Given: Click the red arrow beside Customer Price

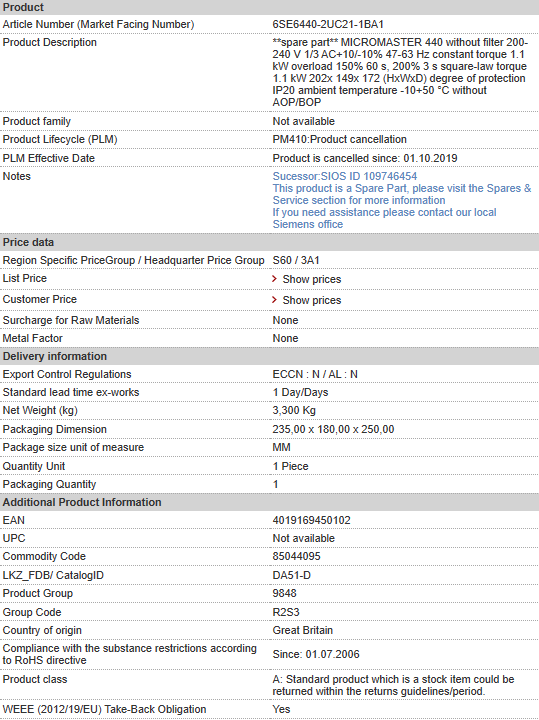Looking at the screenshot, I should [x=274, y=300].
